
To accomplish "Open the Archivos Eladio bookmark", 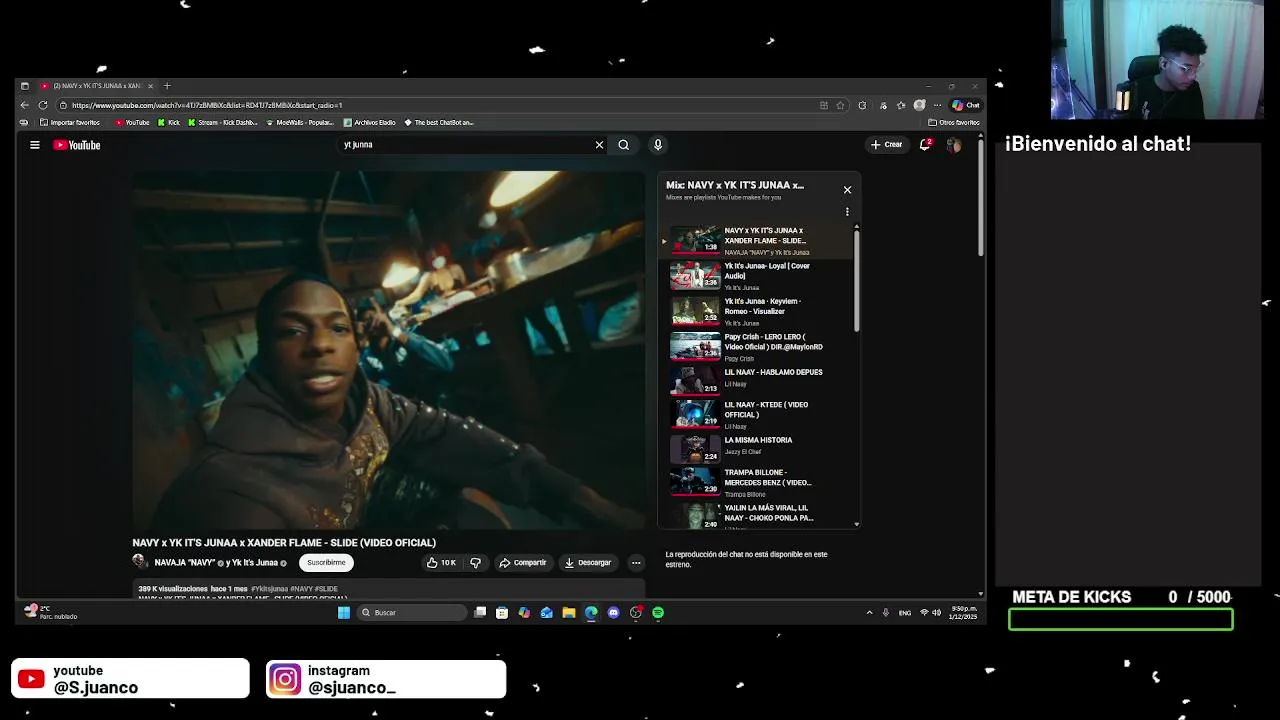I will [370, 123].
